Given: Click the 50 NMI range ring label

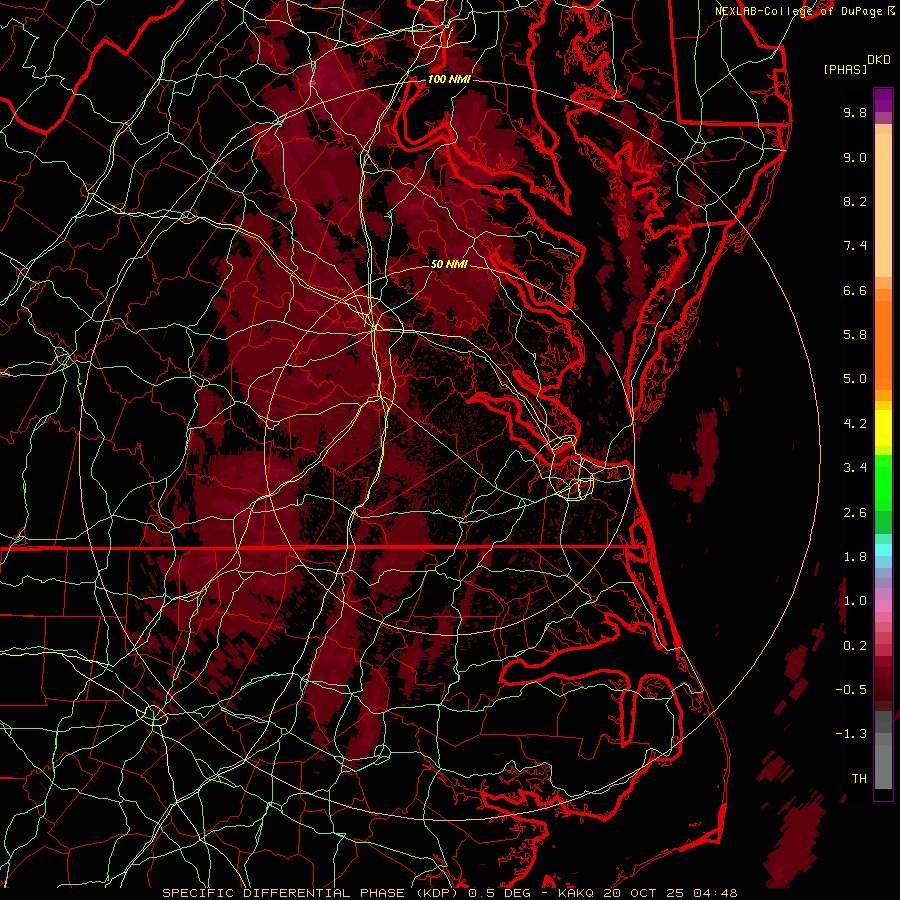Looking at the screenshot, I should coord(449,264).
